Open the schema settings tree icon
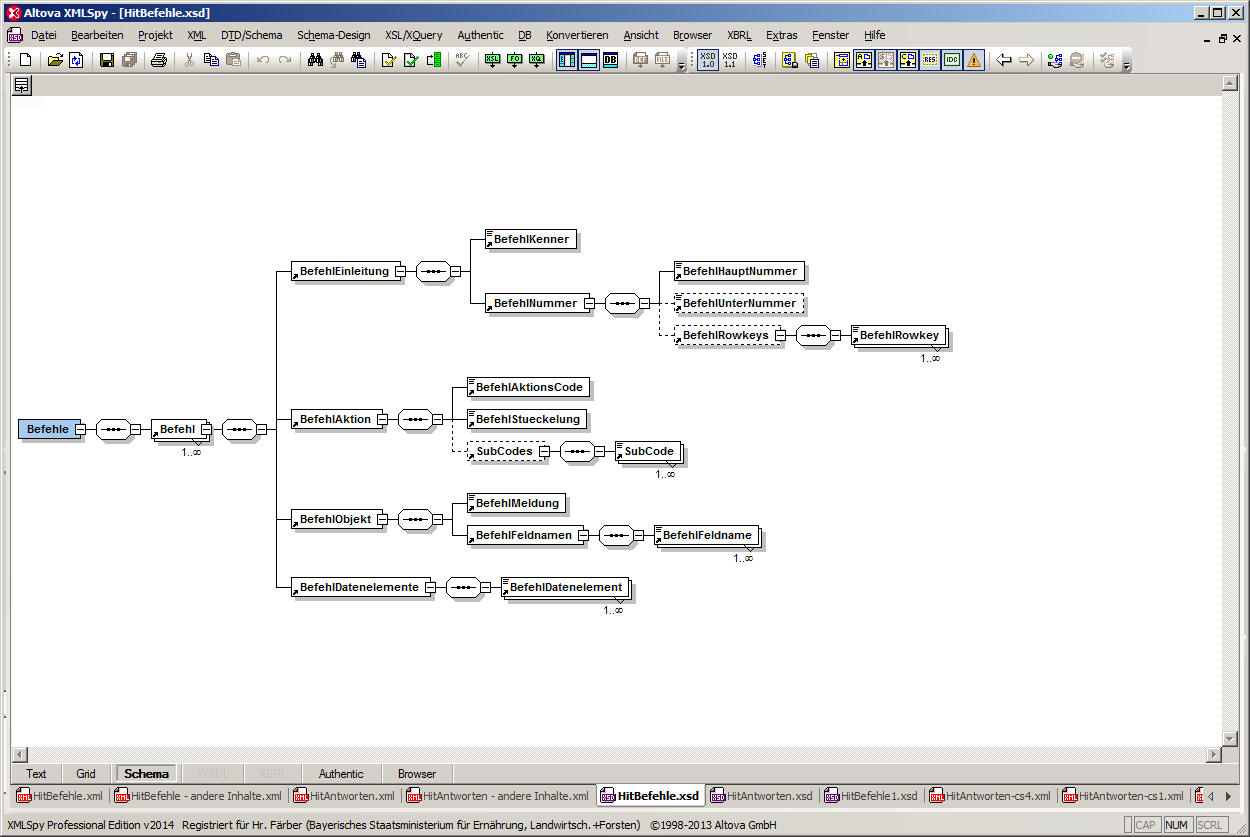The width and height of the screenshot is (1250, 837). (760, 60)
